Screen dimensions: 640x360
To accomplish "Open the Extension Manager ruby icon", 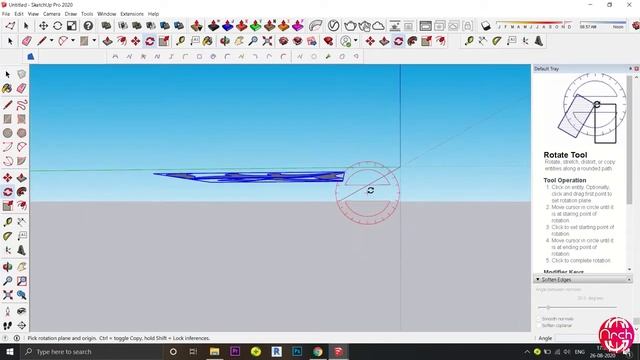I will point(329,41).
